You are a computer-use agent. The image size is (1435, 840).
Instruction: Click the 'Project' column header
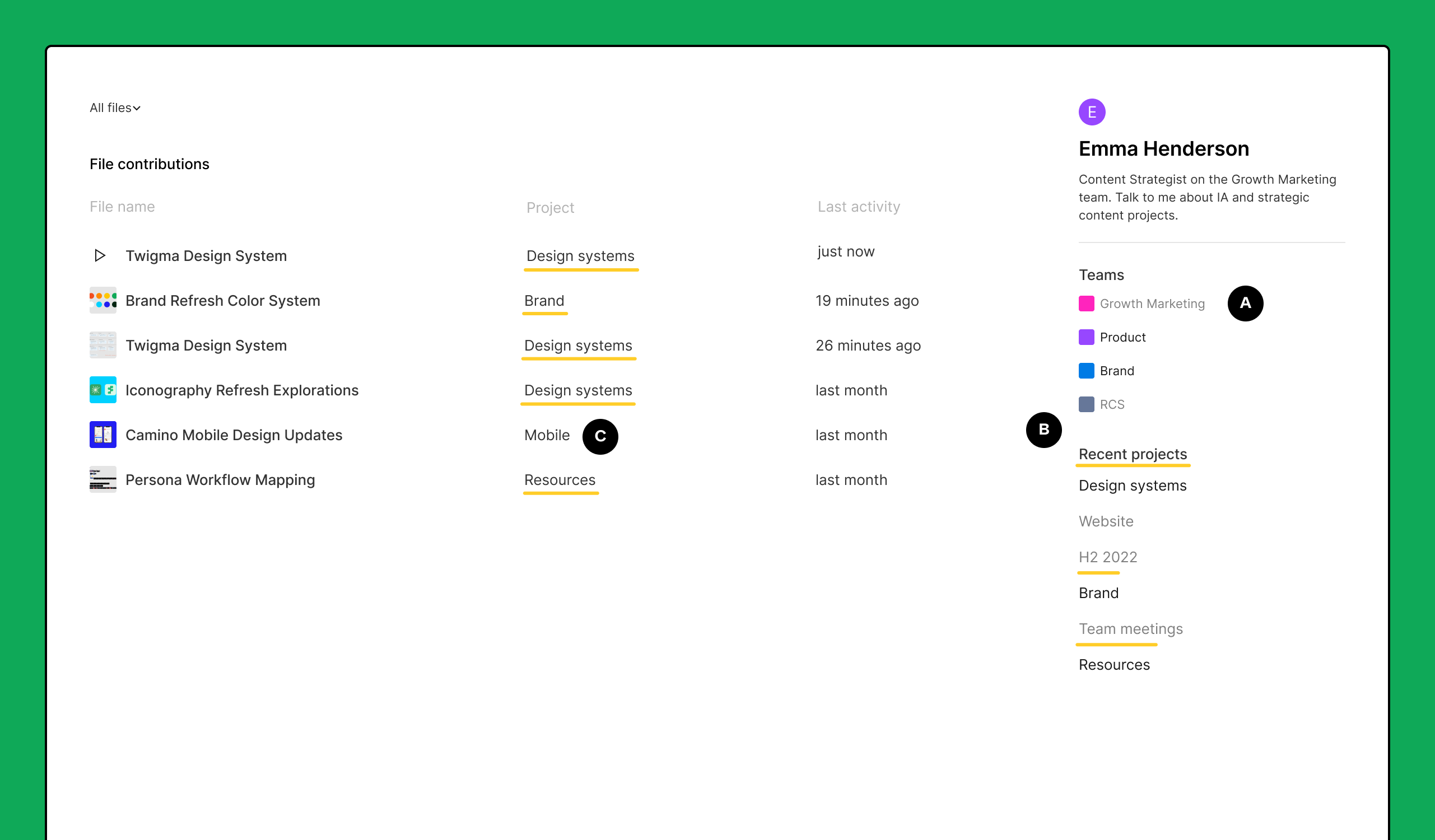pos(550,208)
